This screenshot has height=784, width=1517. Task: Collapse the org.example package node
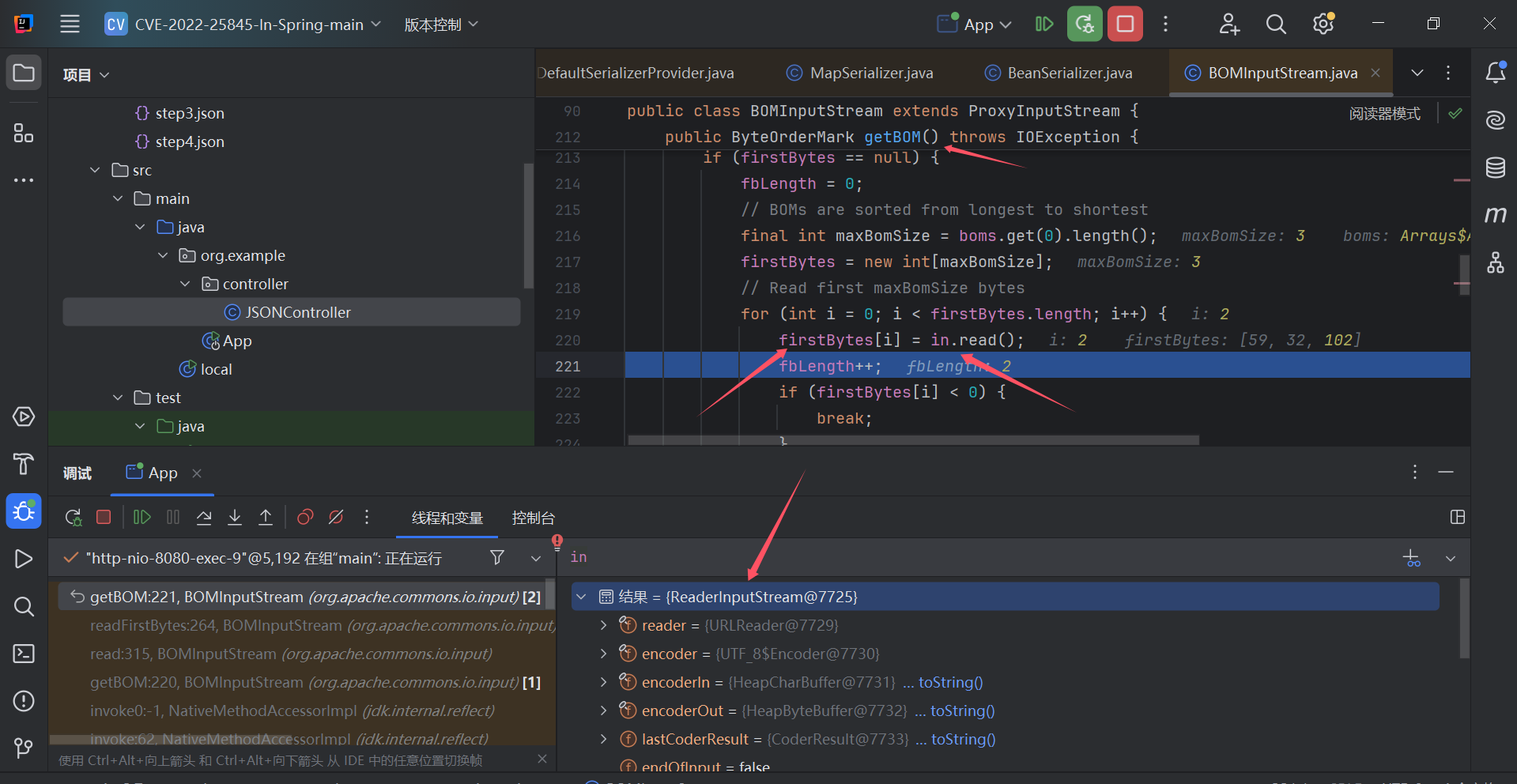pos(163,255)
